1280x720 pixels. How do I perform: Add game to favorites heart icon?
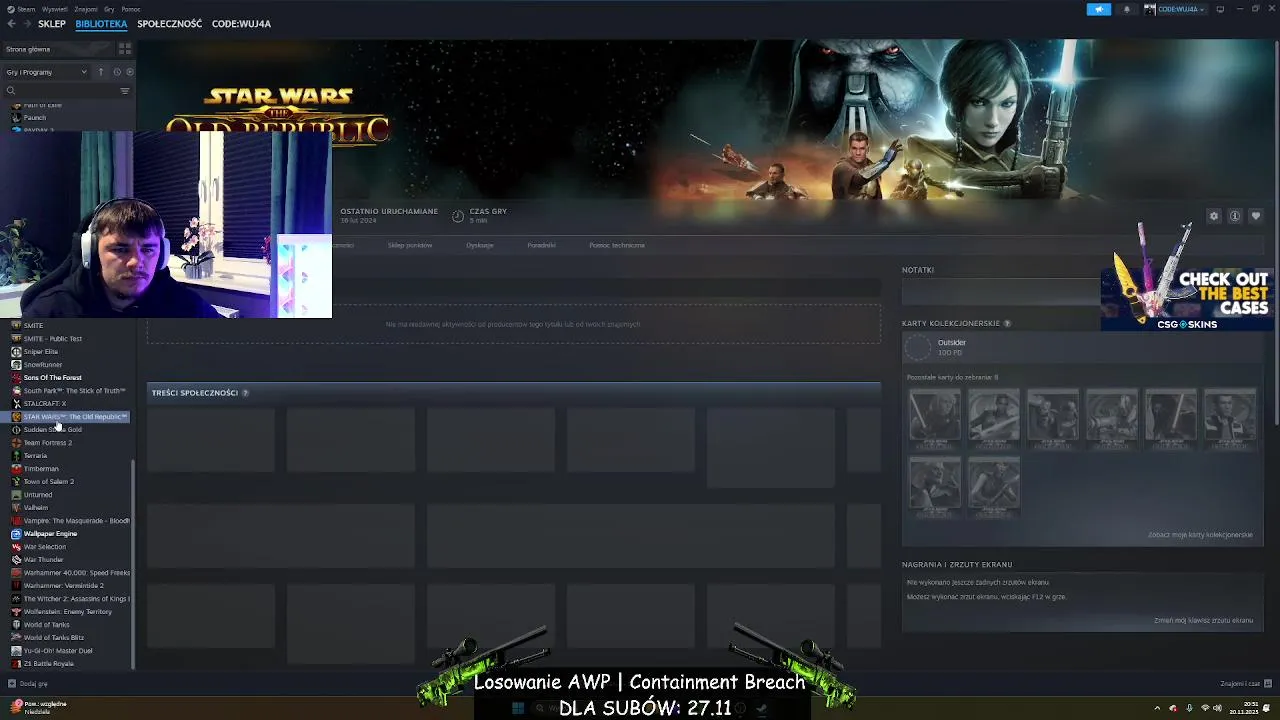click(x=1256, y=216)
